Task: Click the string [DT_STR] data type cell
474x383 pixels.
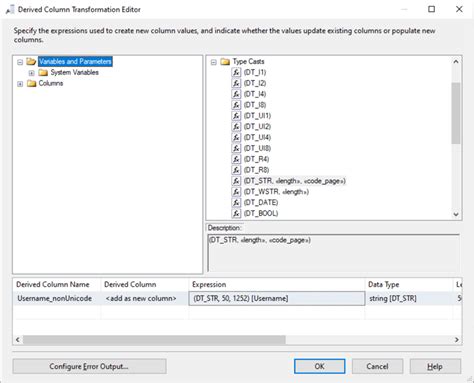Action: 409,298
